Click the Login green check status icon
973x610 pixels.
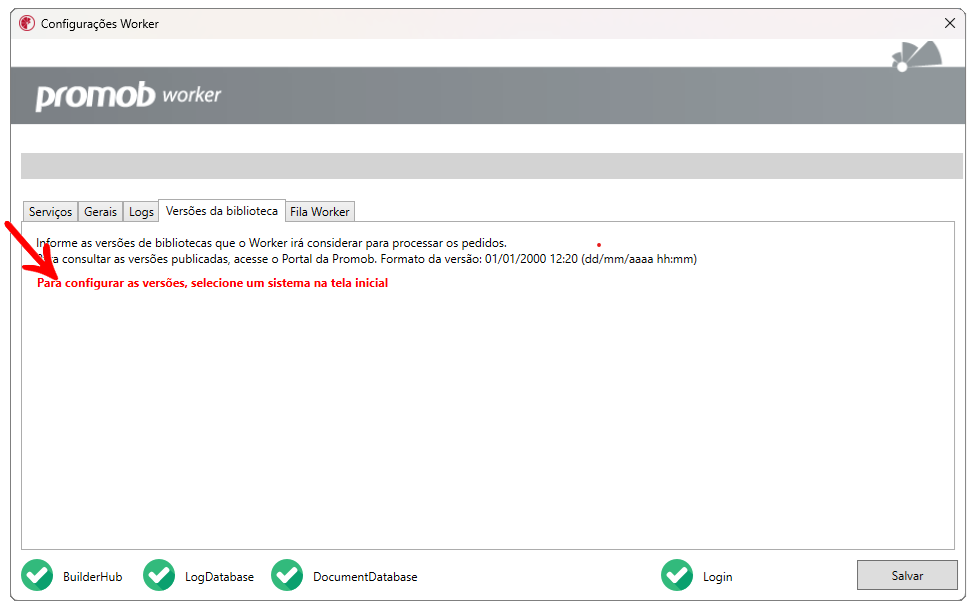pos(677,575)
